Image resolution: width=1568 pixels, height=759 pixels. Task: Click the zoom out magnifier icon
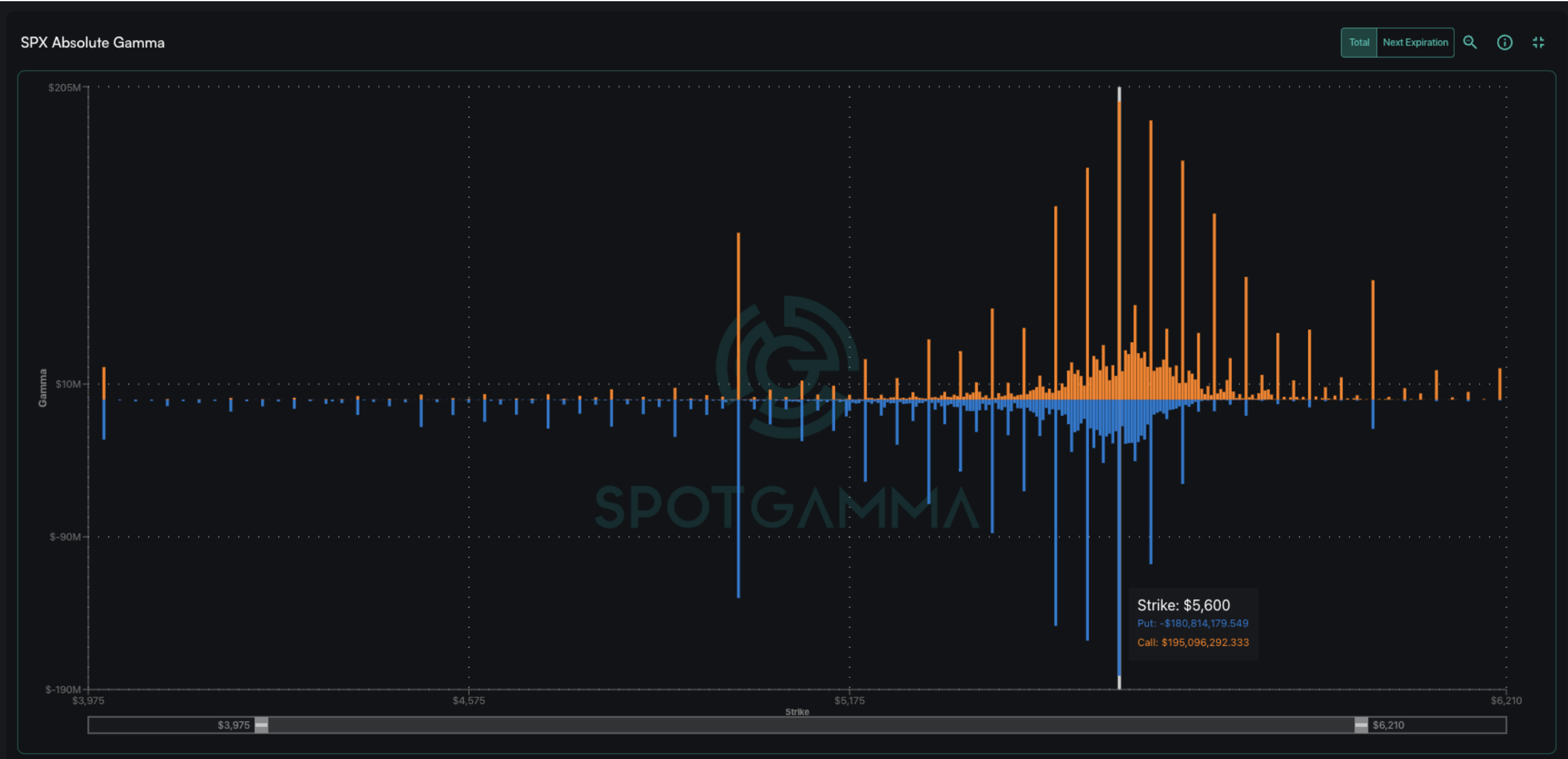pos(1470,42)
